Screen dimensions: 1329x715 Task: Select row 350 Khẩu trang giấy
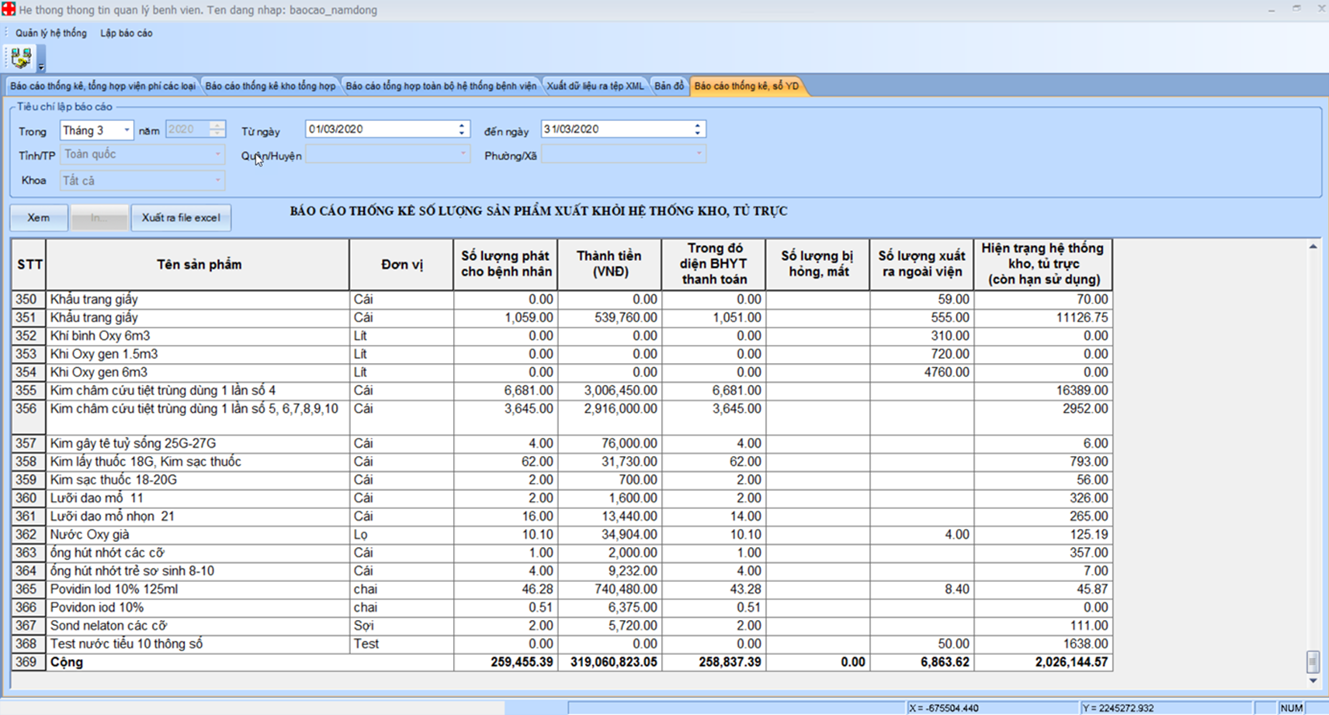click(562, 299)
